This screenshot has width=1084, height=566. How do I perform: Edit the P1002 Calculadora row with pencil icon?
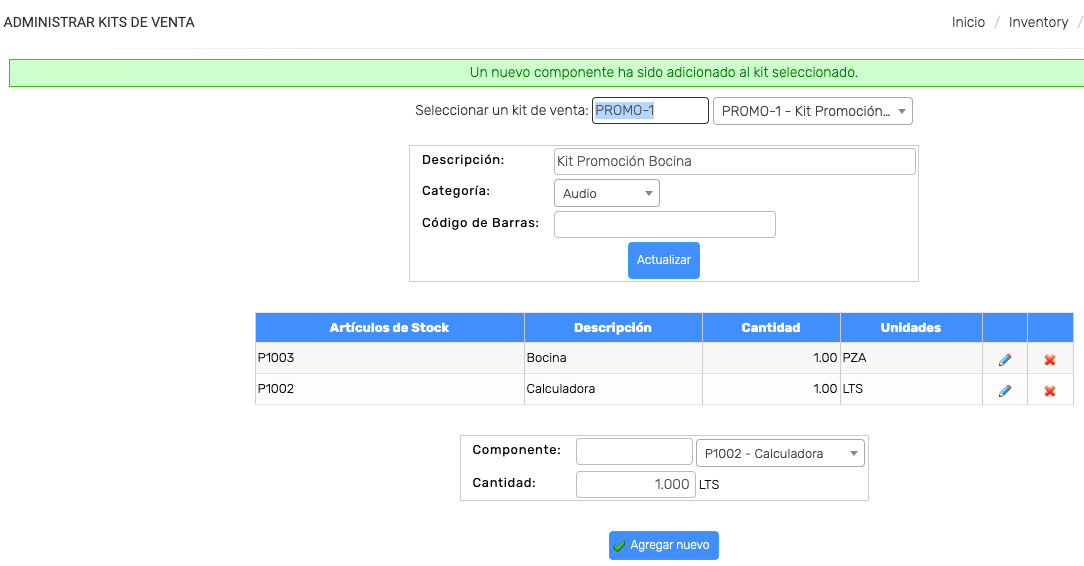[x=1004, y=390]
